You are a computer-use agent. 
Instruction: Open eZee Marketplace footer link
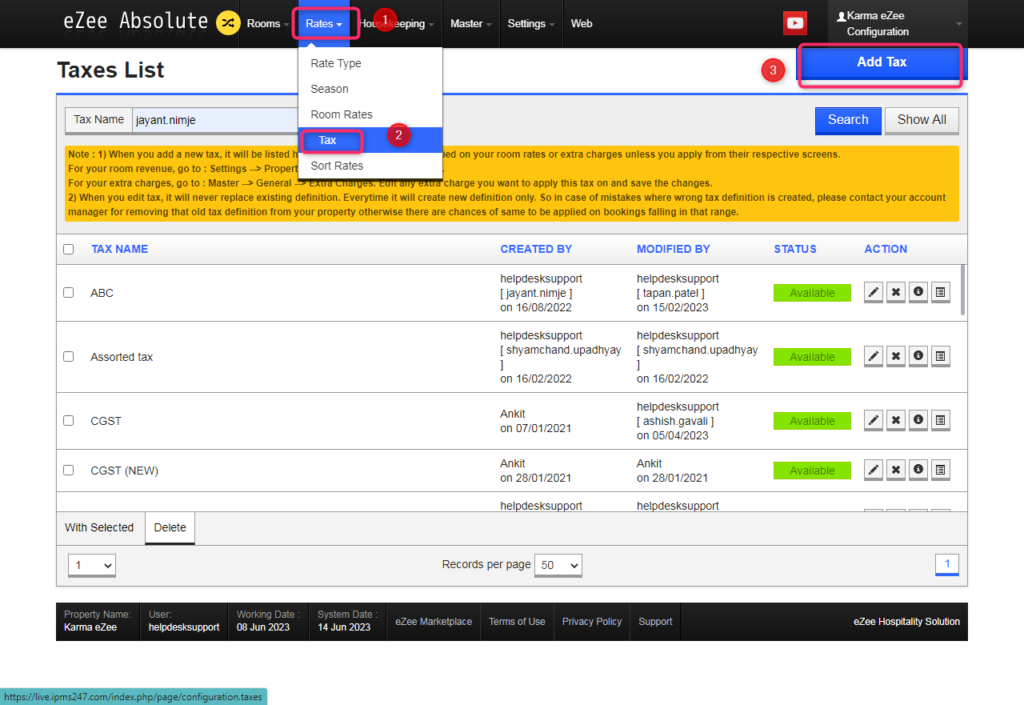click(x=434, y=621)
